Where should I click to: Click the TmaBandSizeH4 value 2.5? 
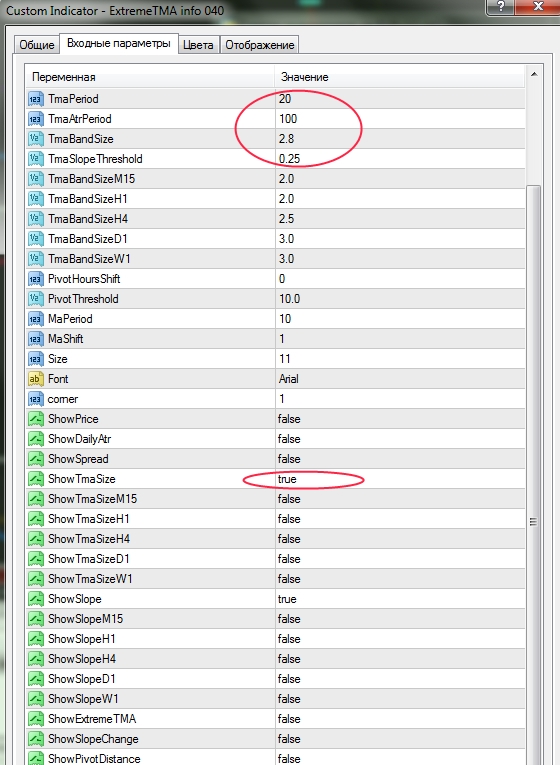coord(286,219)
